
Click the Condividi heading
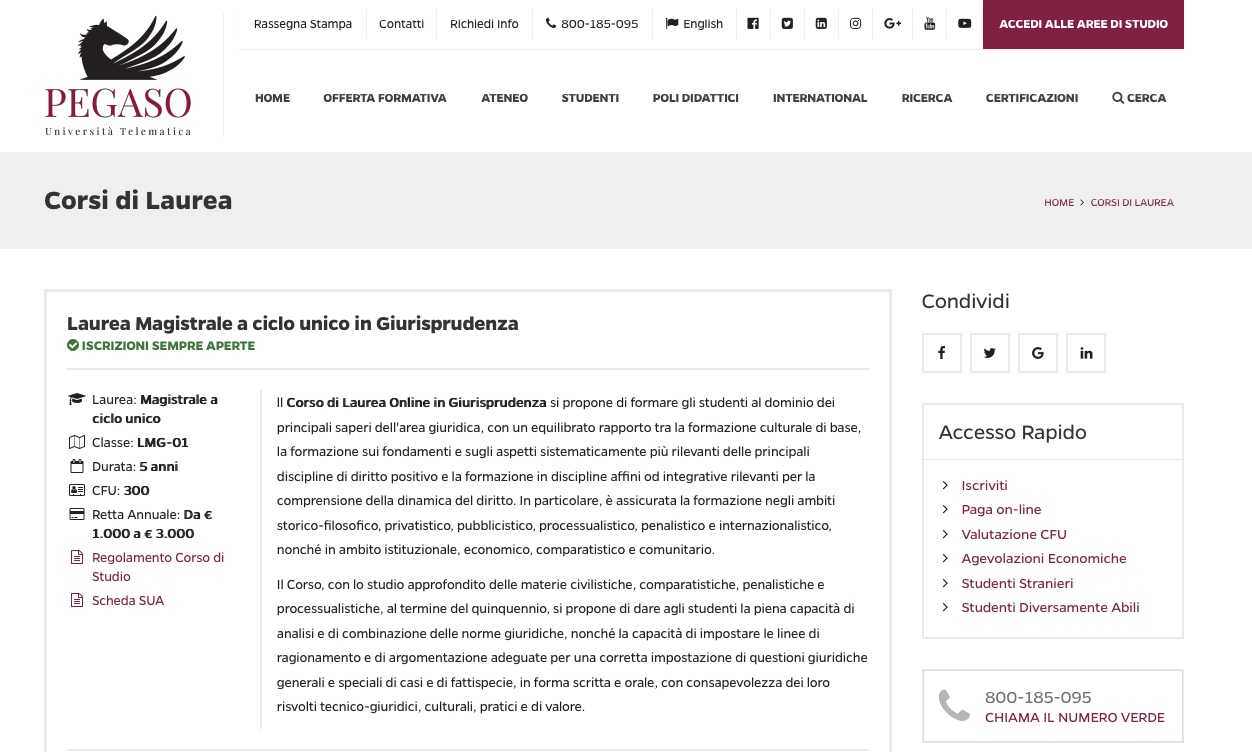pos(965,301)
